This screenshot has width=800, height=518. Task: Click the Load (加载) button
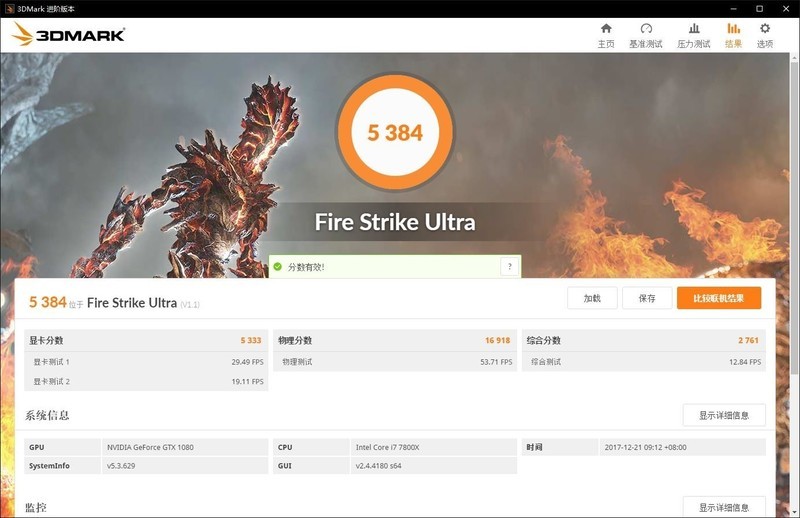click(592, 298)
